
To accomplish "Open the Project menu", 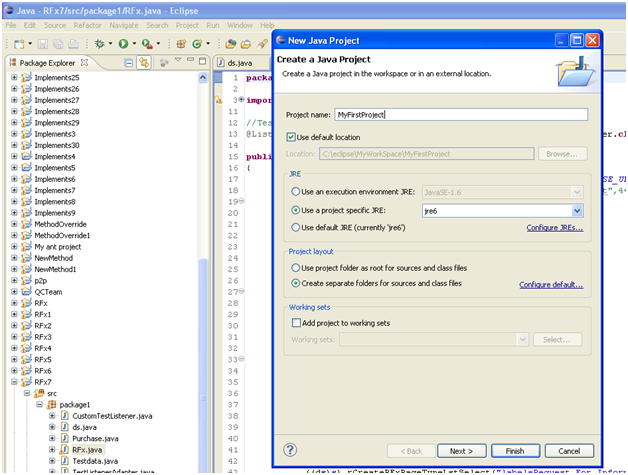I will [187, 25].
